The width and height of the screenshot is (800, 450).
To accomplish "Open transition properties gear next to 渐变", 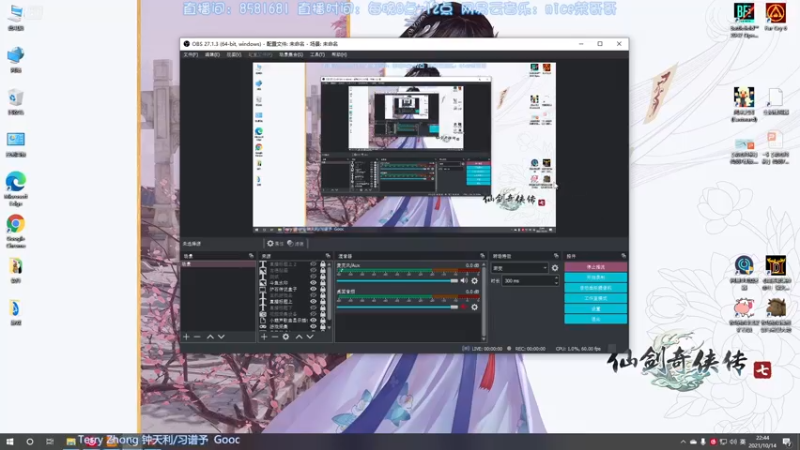I will point(555,268).
